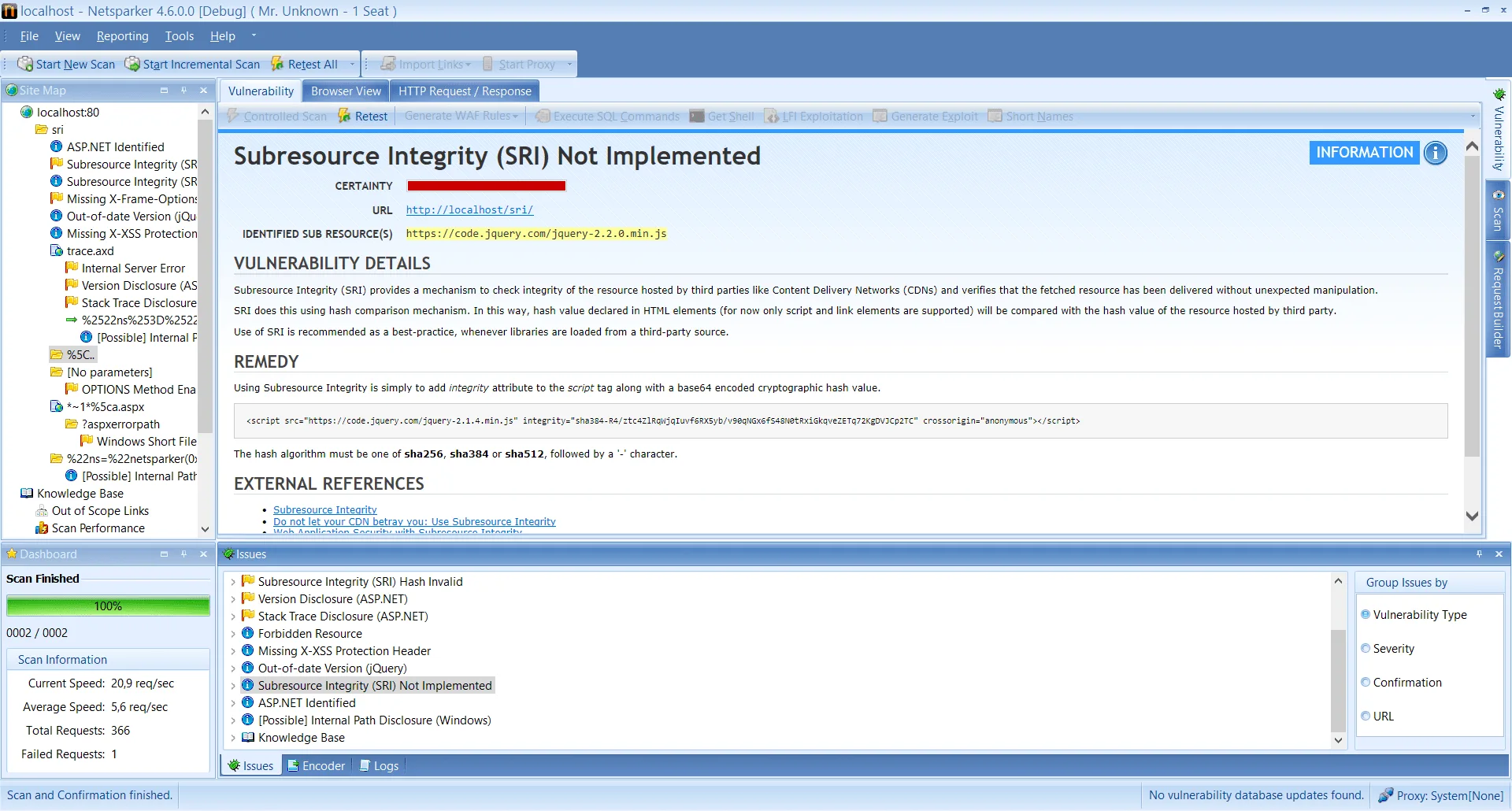Click the Forbidden Resource info icon in Issues
Viewport: 1512px width, 811px height.
click(248, 633)
